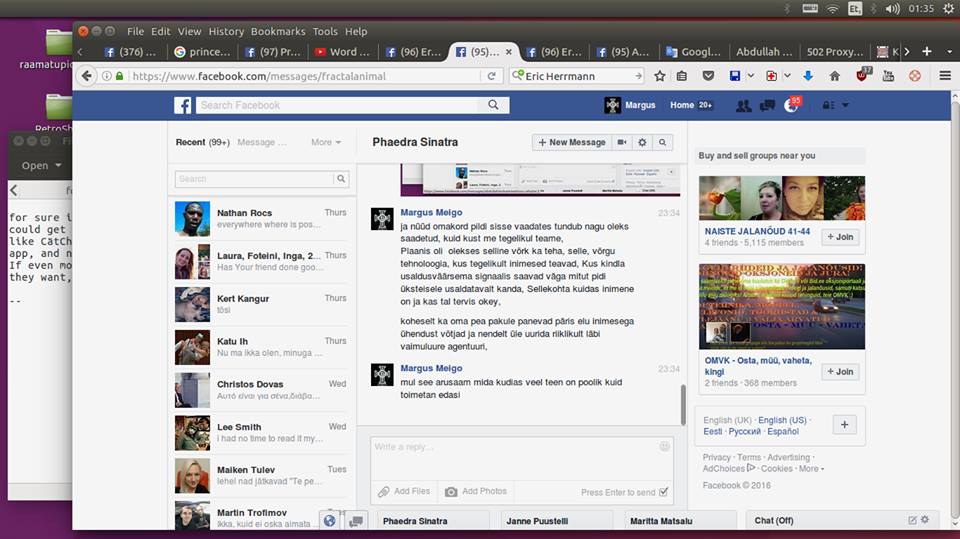Open a new browser tab with plus
The width and height of the screenshot is (960, 539).
927,51
